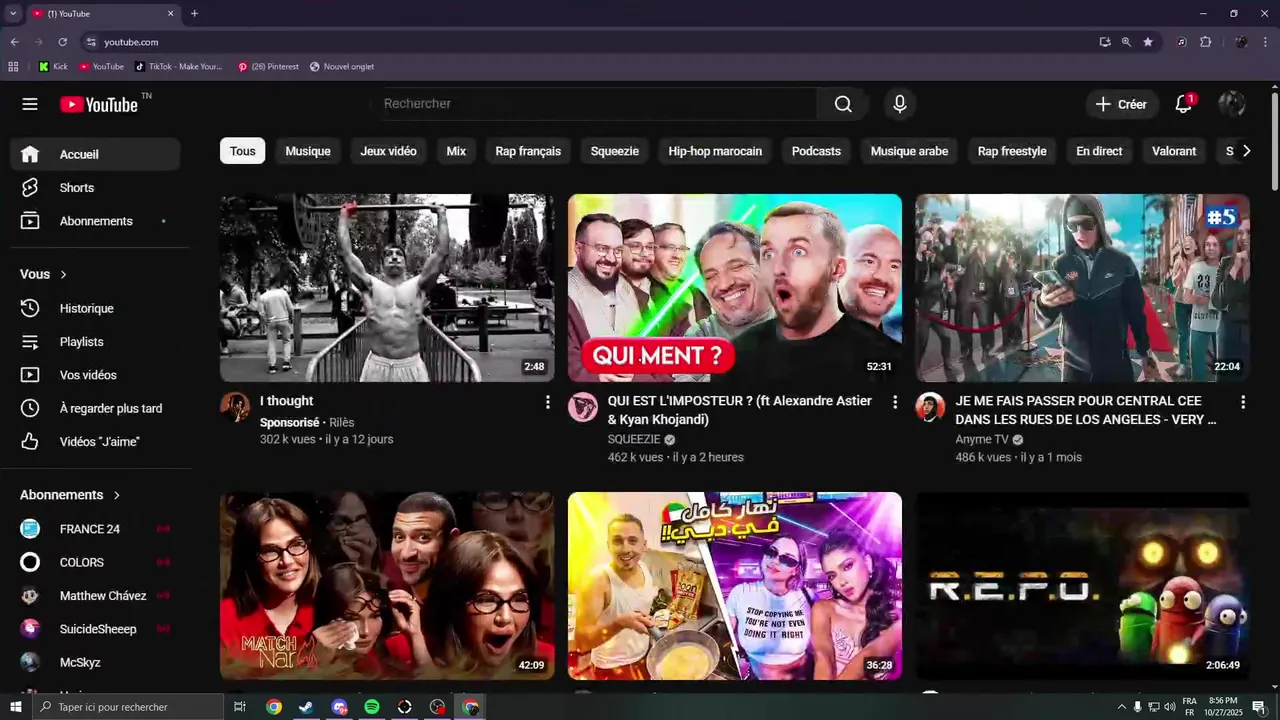
Task: Click the install app icon in address bar
Action: [1104, 42]
